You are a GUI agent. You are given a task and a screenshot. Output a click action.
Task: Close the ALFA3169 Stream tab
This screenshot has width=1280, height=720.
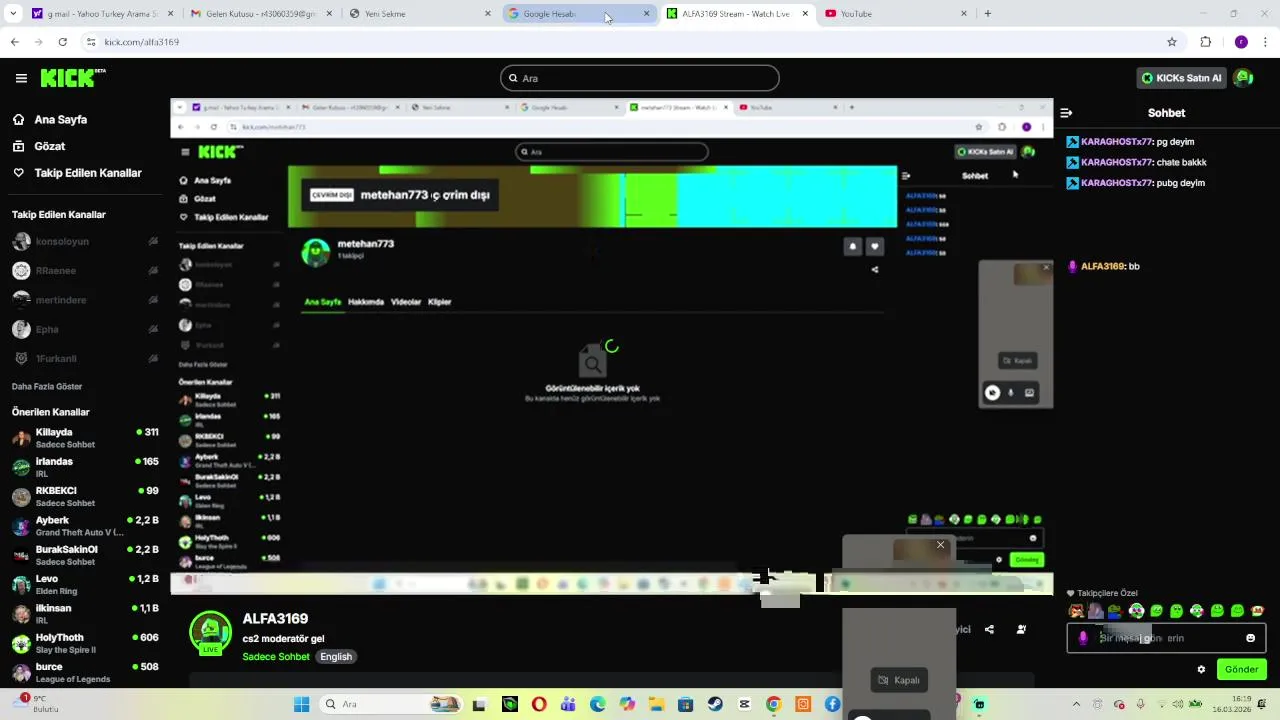click(x=805, y=14)
